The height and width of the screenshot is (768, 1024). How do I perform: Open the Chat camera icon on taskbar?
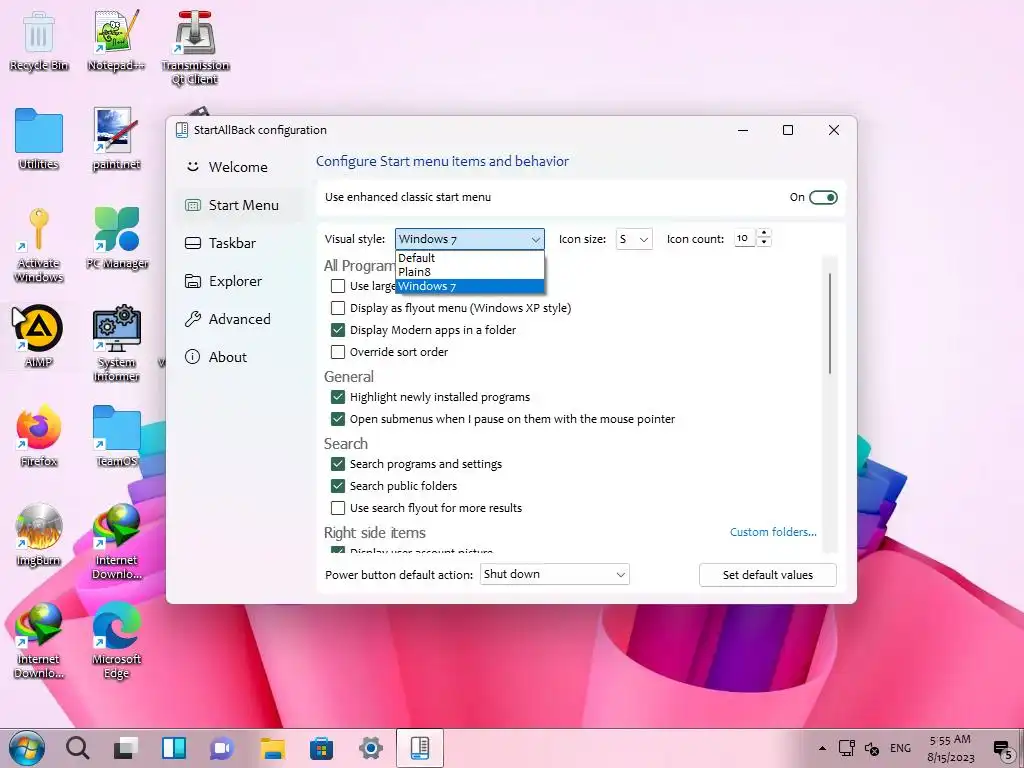(222, 748)
